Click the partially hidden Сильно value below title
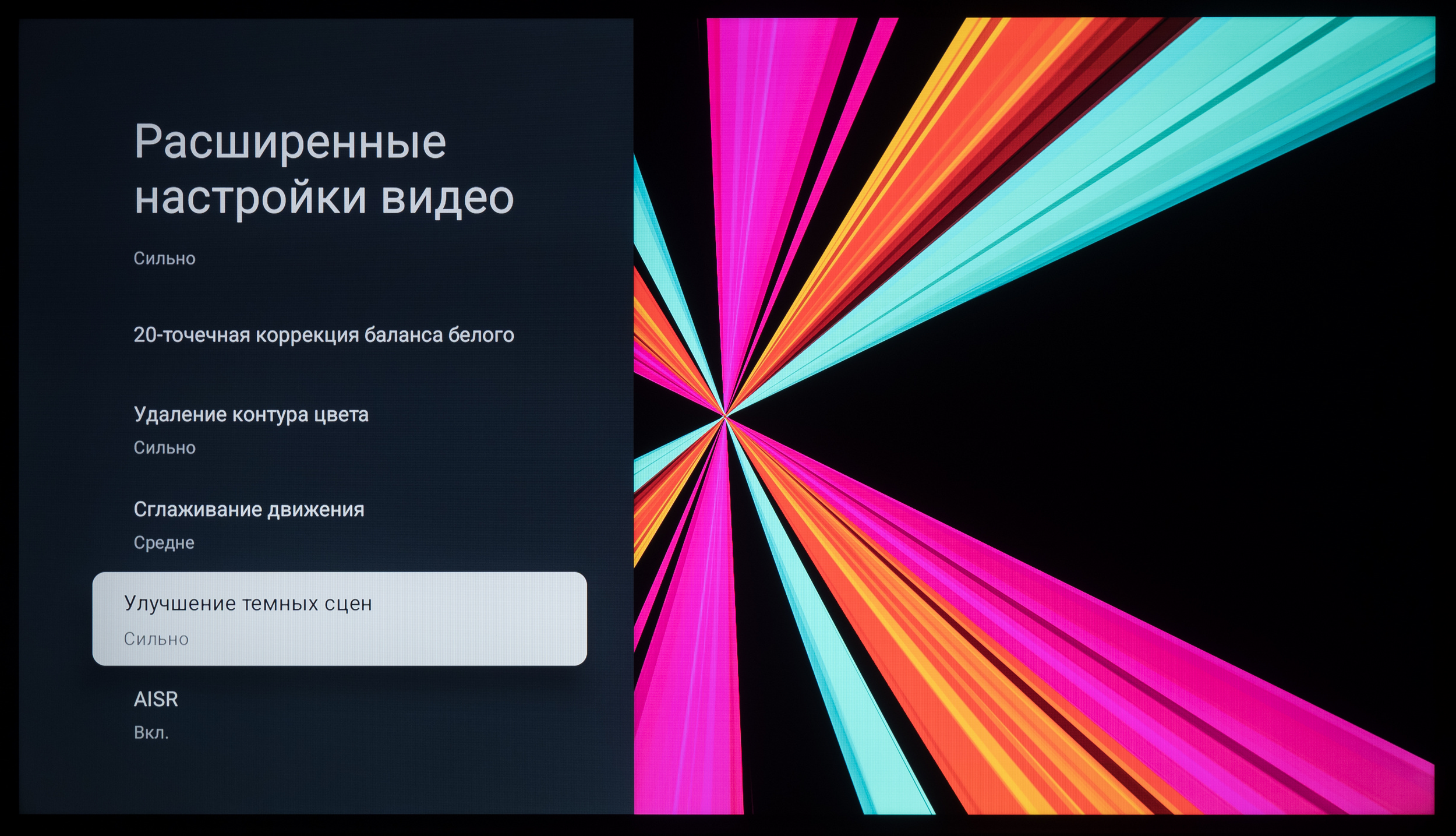Screen dimensions: 1456x836 164,259
